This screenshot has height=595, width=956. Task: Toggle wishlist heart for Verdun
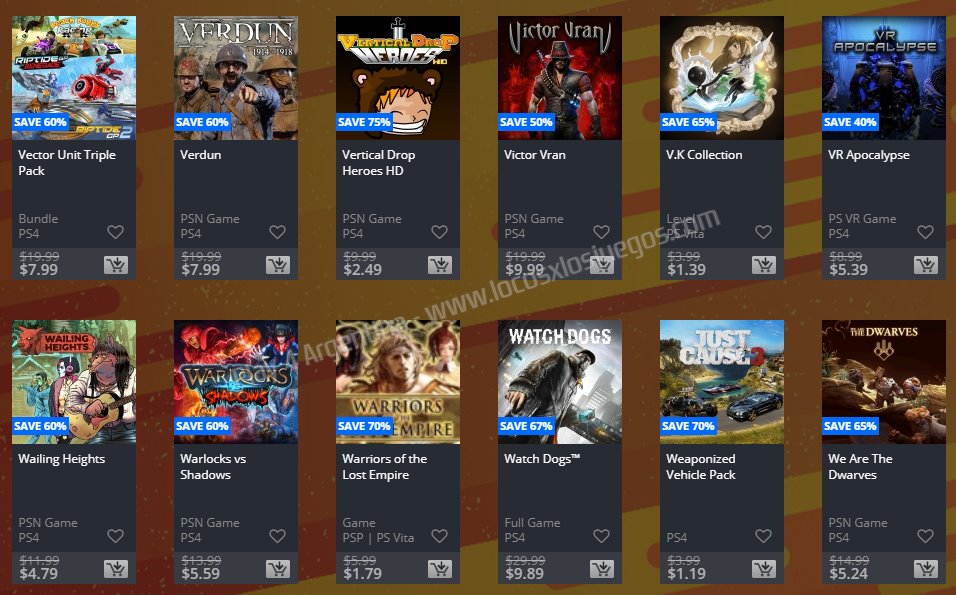[277, 232]
